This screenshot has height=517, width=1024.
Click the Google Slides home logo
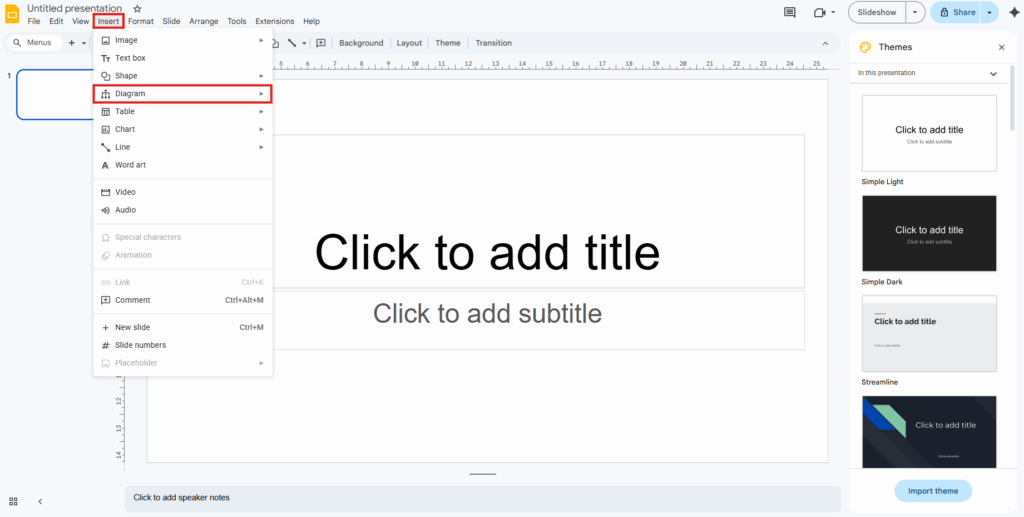tap(13, 13)
